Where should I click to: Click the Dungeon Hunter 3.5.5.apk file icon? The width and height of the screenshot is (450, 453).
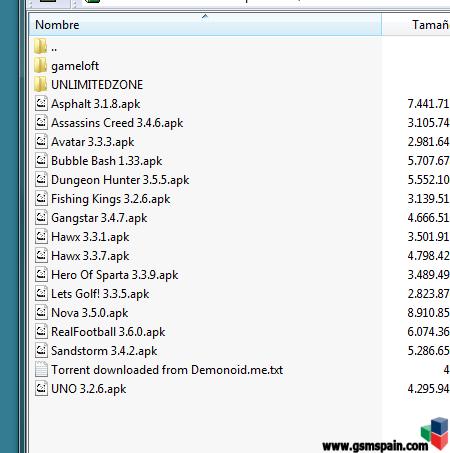click(41, 179)
